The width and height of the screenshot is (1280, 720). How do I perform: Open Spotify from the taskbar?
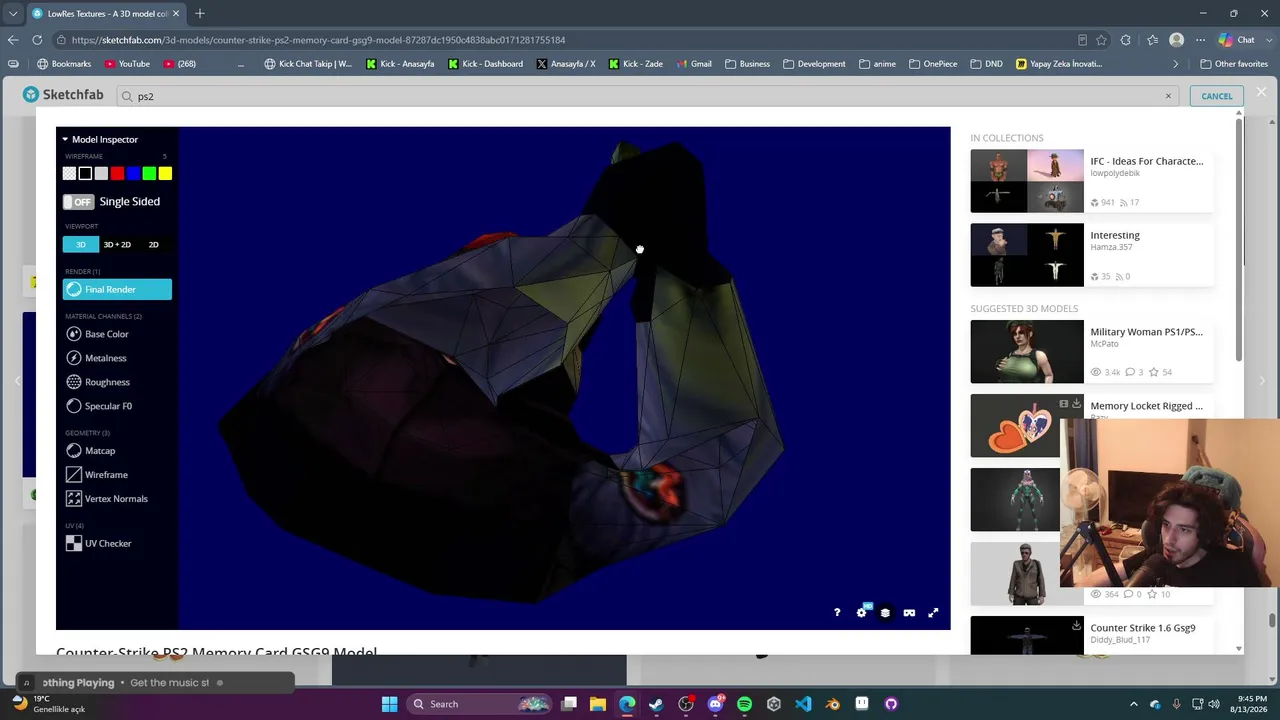[x=744, y=704]
